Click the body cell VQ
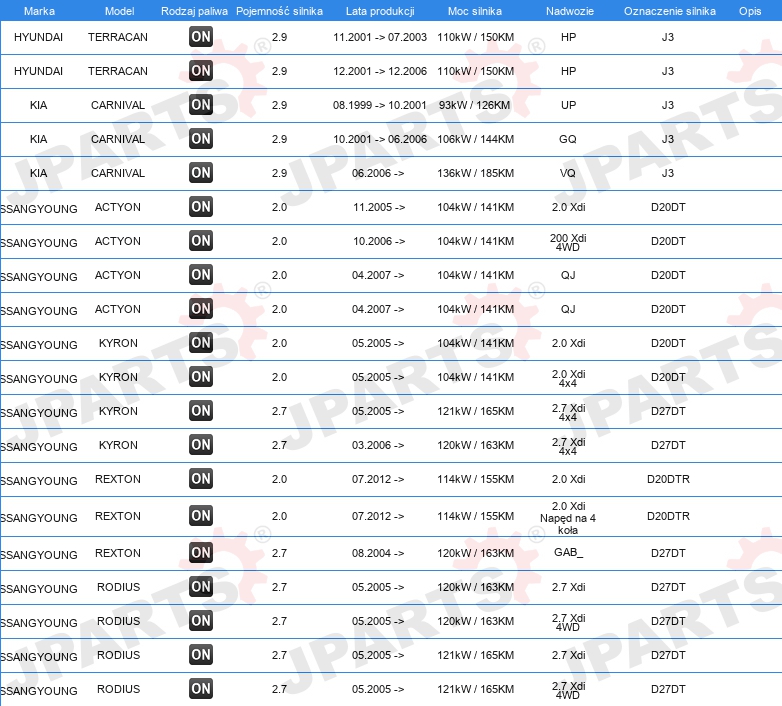782x706 pixels. 568,173
